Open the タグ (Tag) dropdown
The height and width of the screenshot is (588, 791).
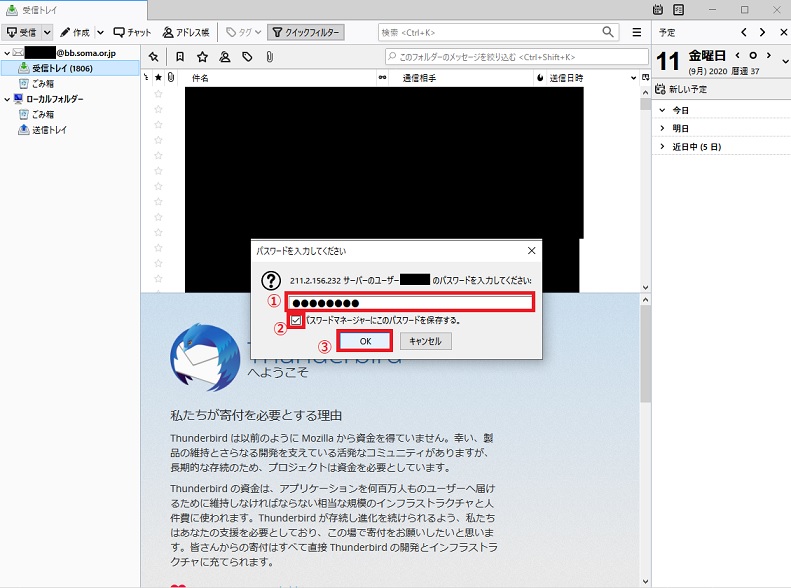(243, 32)
